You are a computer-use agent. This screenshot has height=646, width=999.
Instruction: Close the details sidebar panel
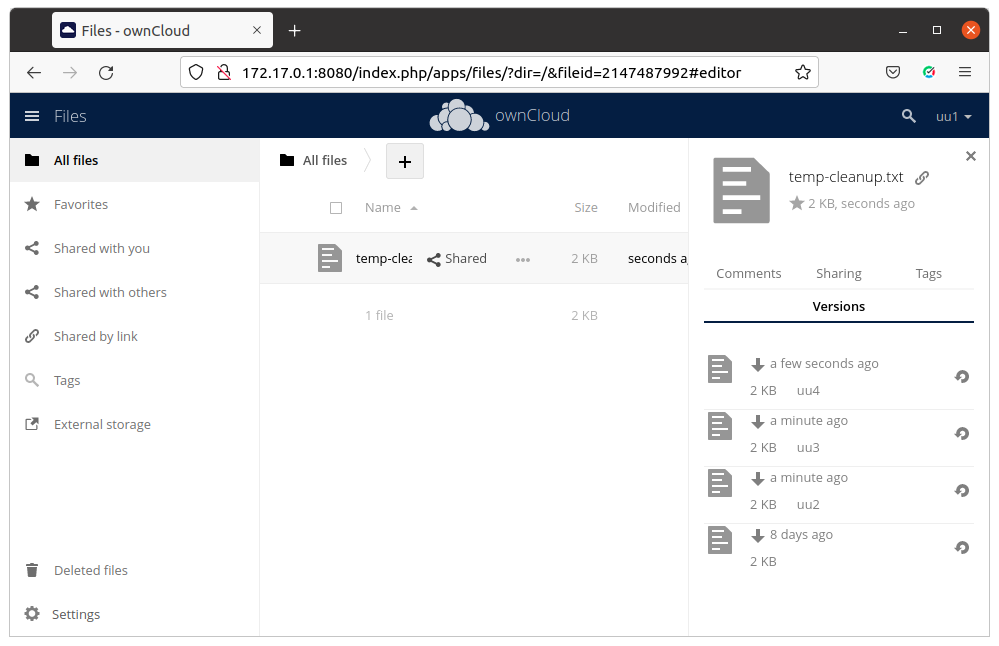[x=970, y=156]
